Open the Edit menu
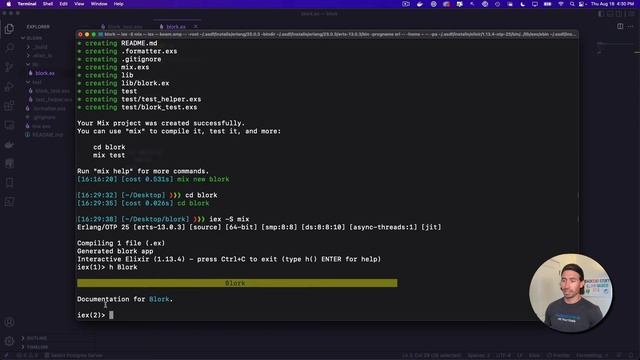 click(x=63, y=4)
